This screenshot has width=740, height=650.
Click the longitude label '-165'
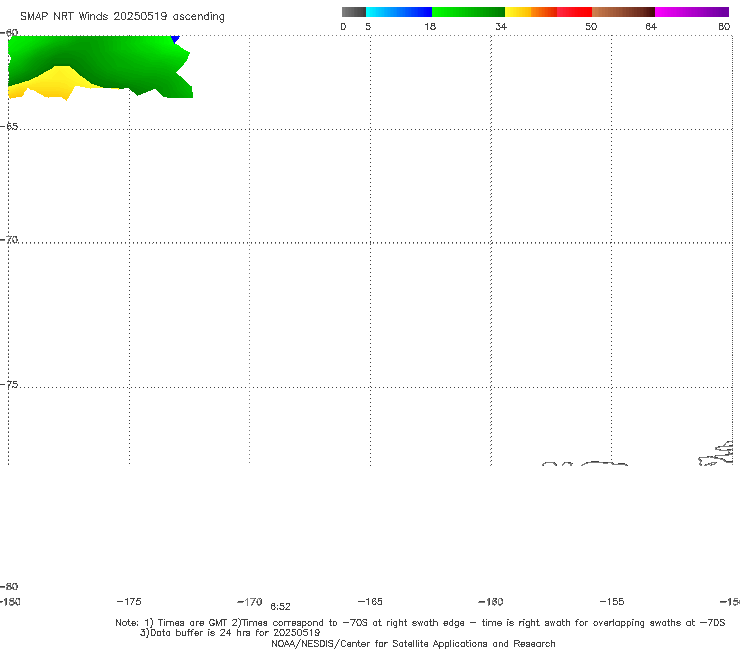point(370,601)
